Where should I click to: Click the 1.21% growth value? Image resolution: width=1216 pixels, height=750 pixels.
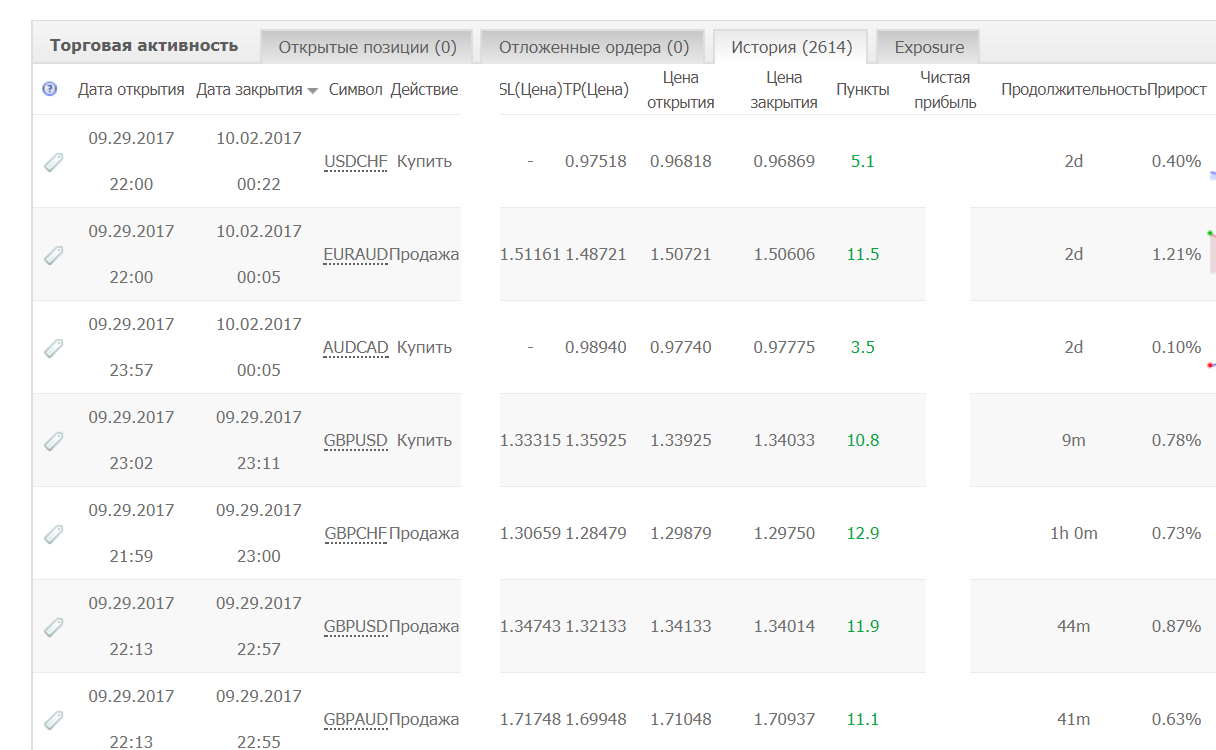[1177, 254]
